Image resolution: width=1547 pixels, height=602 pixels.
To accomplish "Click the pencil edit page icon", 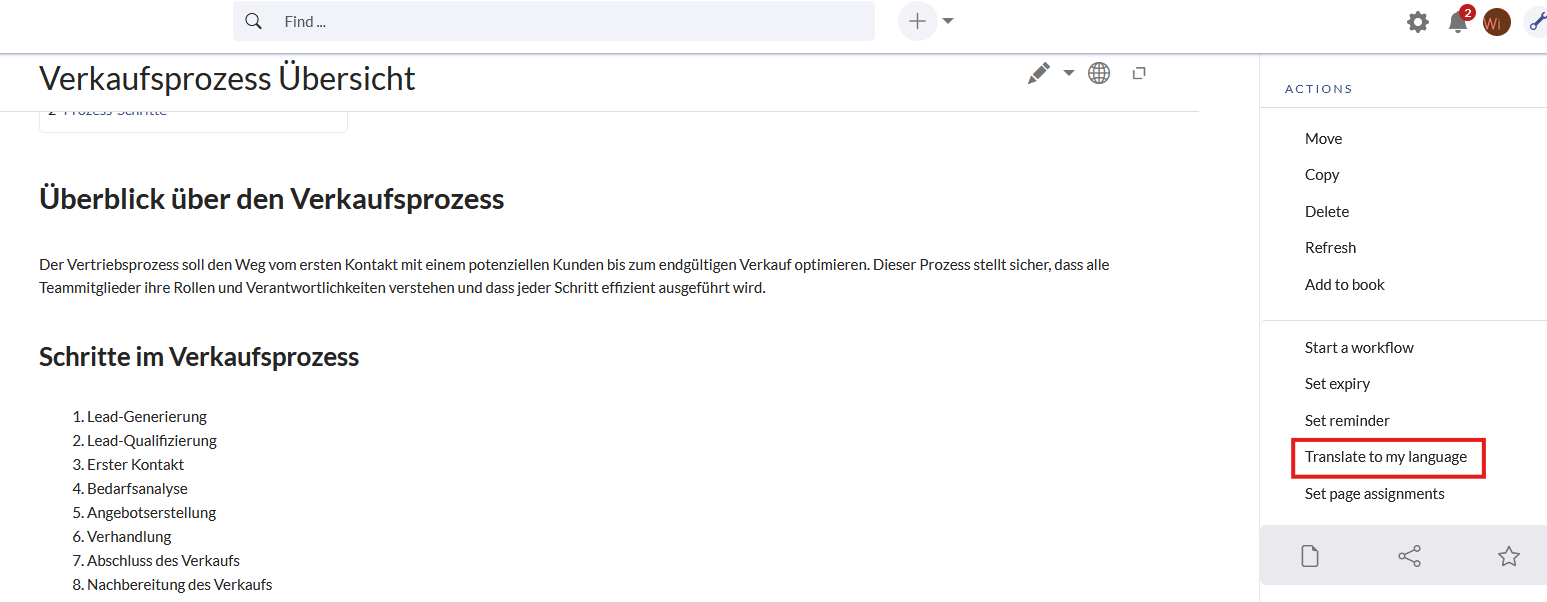I will [1039, 73].
